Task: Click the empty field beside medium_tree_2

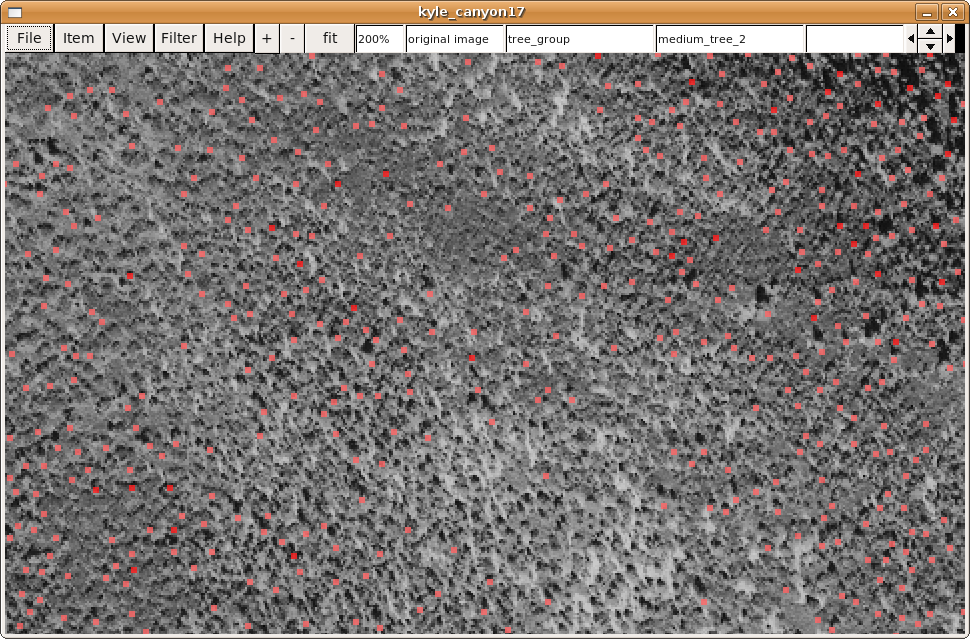Action: click(854, 39)
